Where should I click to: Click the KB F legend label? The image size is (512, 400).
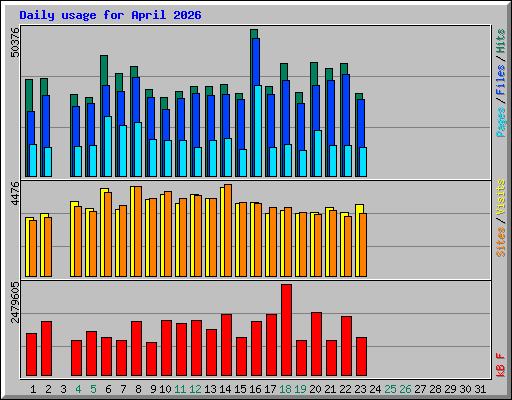(501, 365)
